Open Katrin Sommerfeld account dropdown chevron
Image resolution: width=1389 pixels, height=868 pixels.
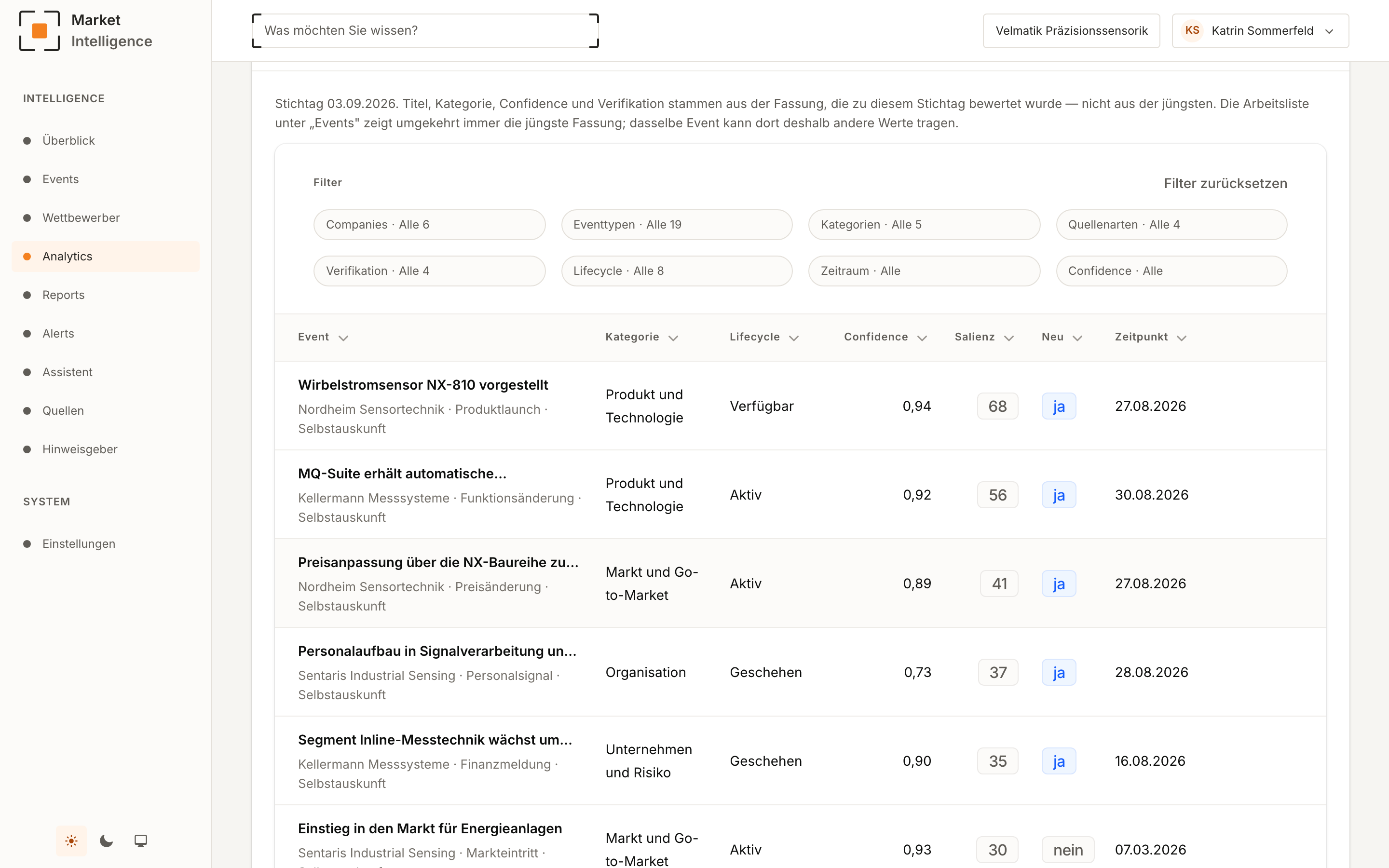click(1329, 31)
